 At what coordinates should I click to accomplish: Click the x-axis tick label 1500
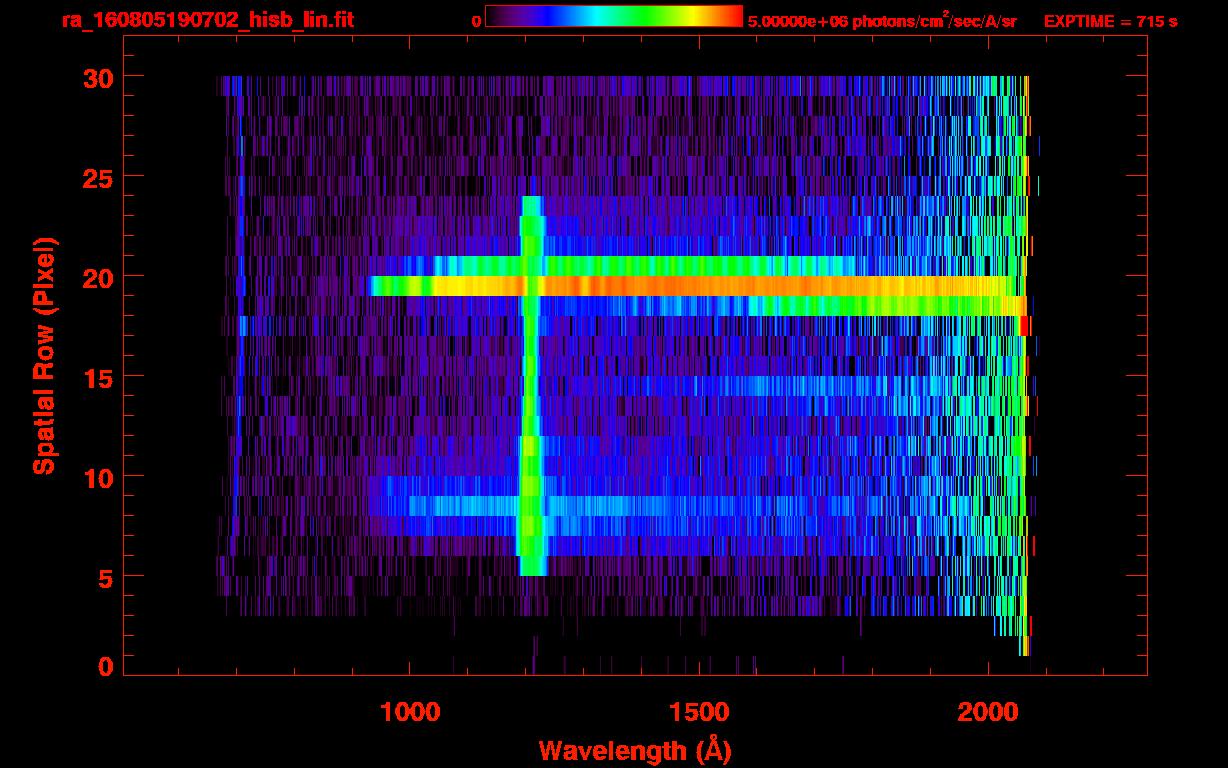[699, 711]
